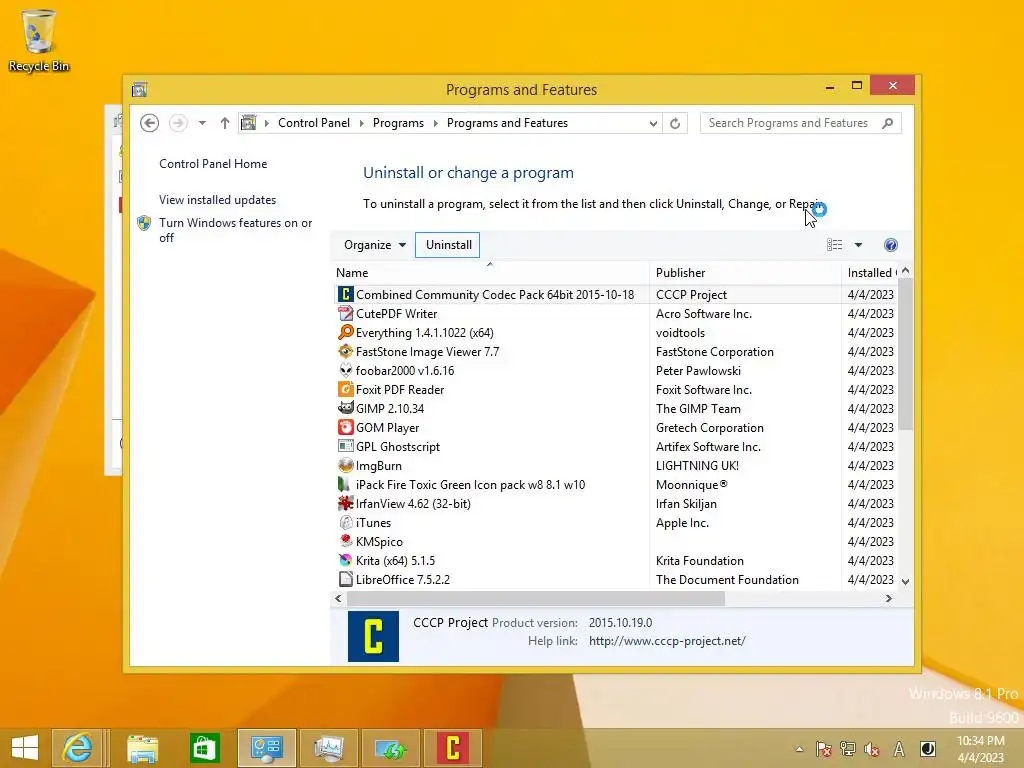The image size is (1024, 768).
Task: Click the Programs and Features breadcrumb
Action: pos(507,123)
